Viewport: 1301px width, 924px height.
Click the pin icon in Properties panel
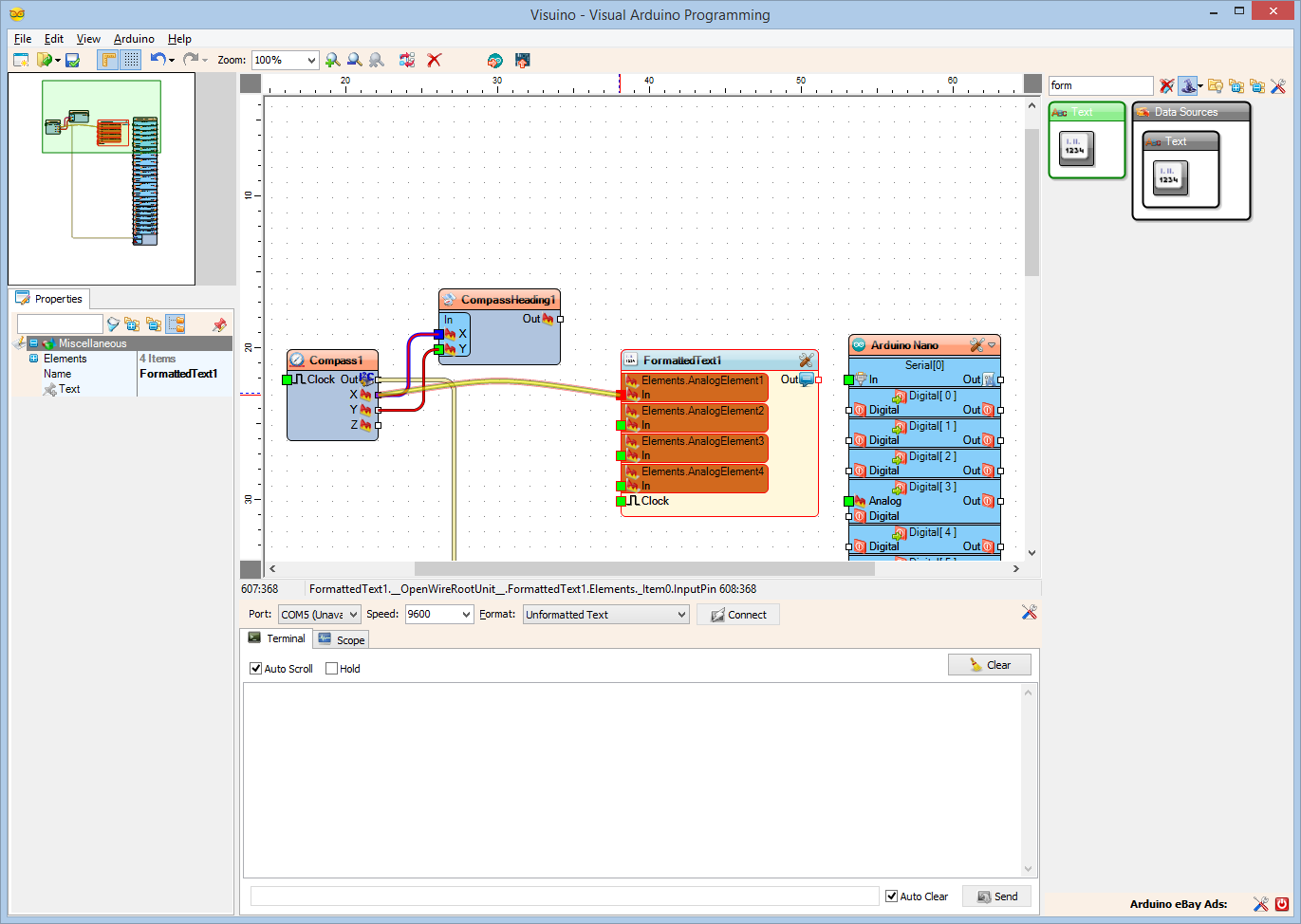pyautogui.click(x=219, y=324)
